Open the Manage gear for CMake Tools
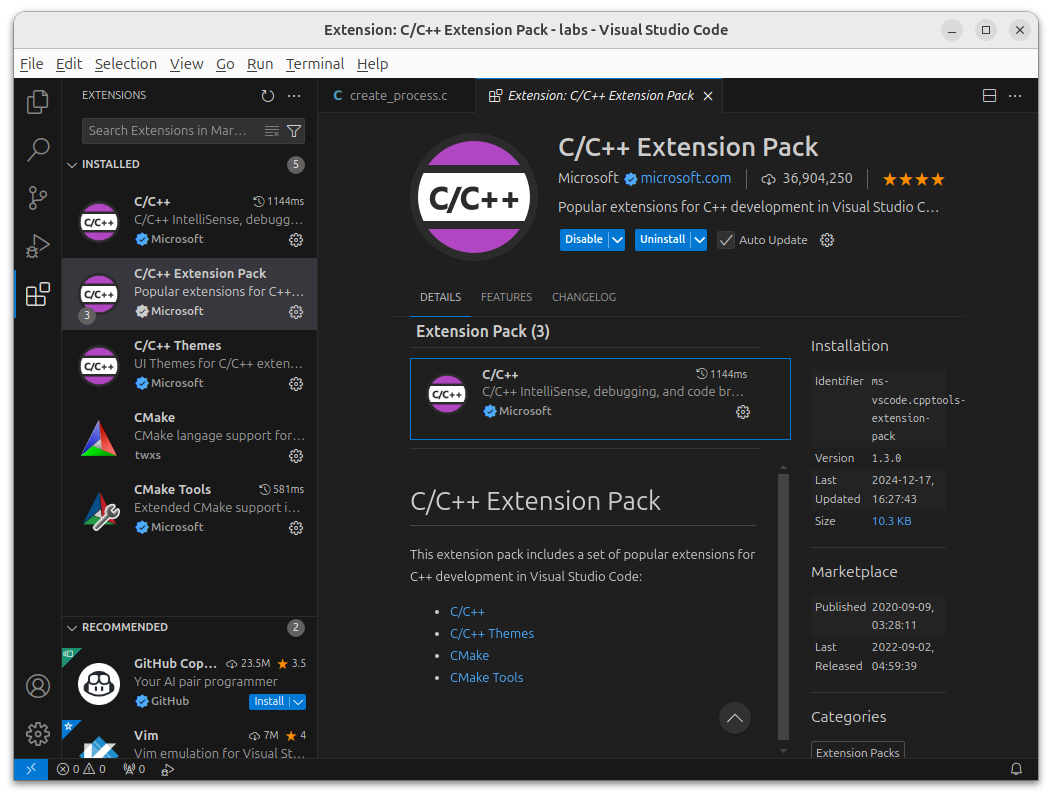 (x=295, y=528)
